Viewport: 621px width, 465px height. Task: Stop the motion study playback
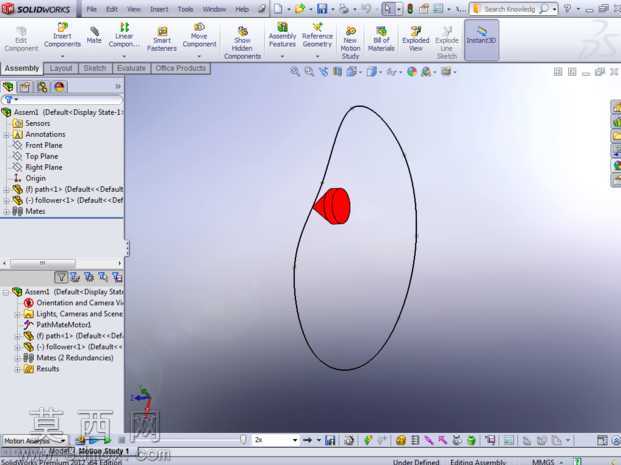tap(122, 440)
